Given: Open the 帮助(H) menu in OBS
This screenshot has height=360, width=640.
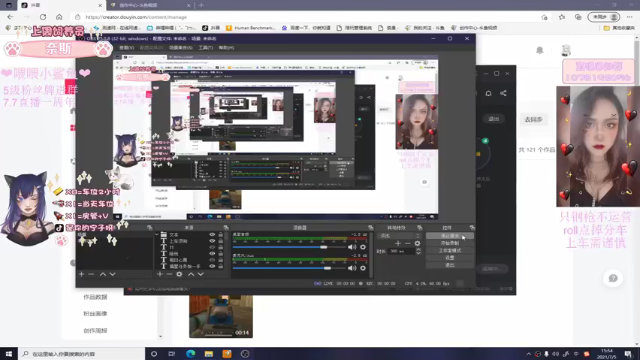Looking at the screenshot, I should 226,48.
